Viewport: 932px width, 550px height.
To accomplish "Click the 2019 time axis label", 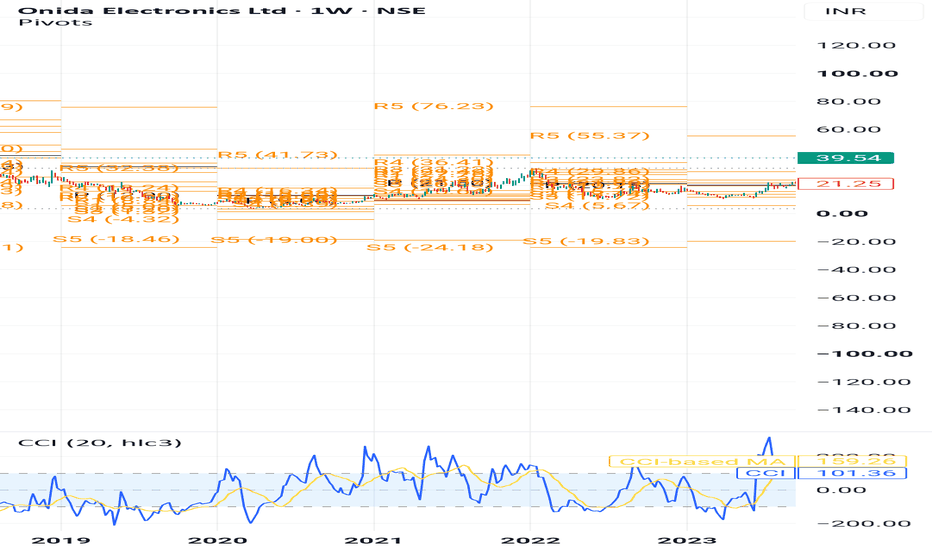I will coord(61,540).
